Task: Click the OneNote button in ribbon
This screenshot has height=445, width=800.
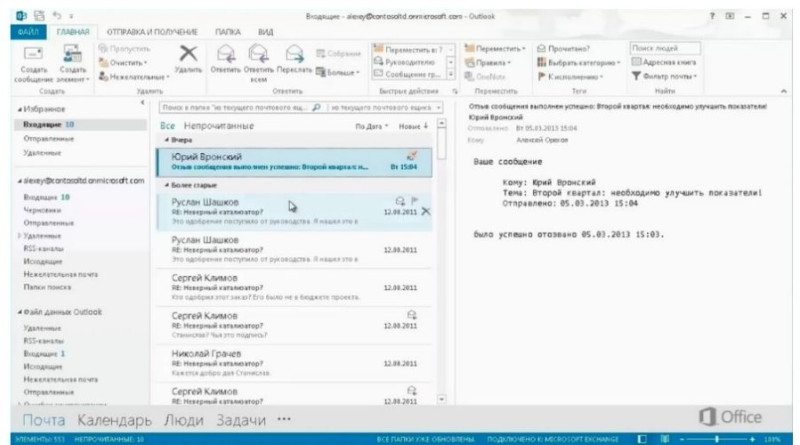Action: tap(485, 77)
